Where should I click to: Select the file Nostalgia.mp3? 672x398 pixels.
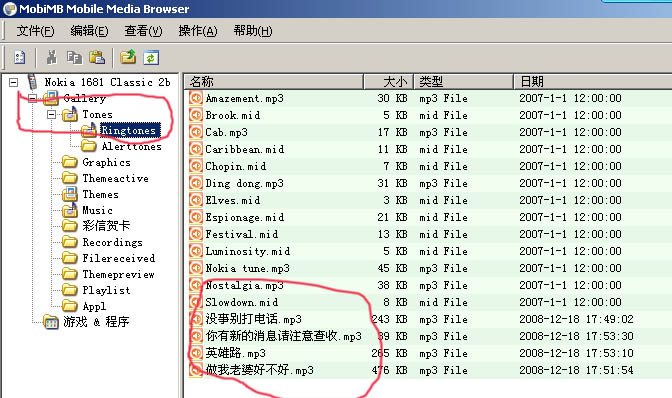pyautogui.click(x=245, y=285)
